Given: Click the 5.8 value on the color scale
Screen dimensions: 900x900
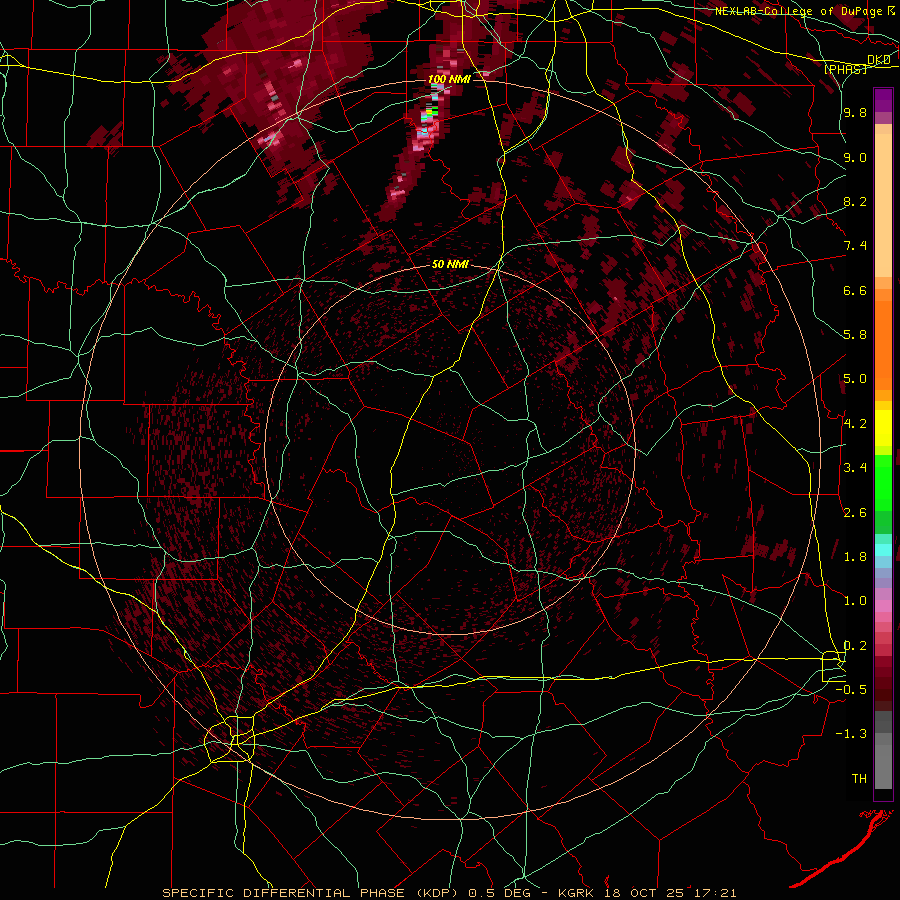Looking at the screenshot, I should tap(855, 335).
